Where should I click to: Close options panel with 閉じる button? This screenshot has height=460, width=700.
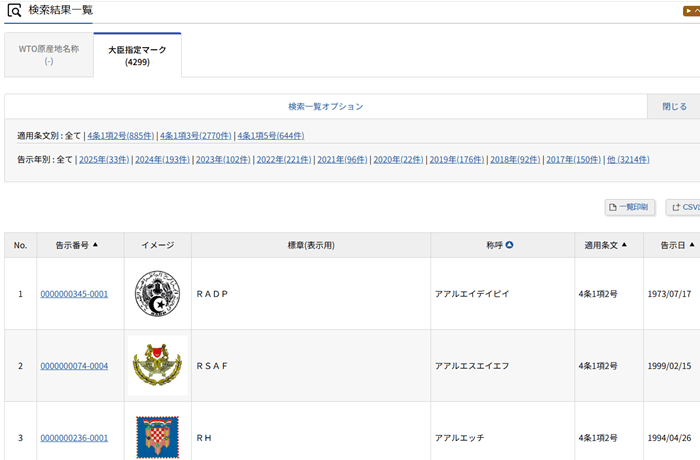pyautogui.click(x=674, y=106)
